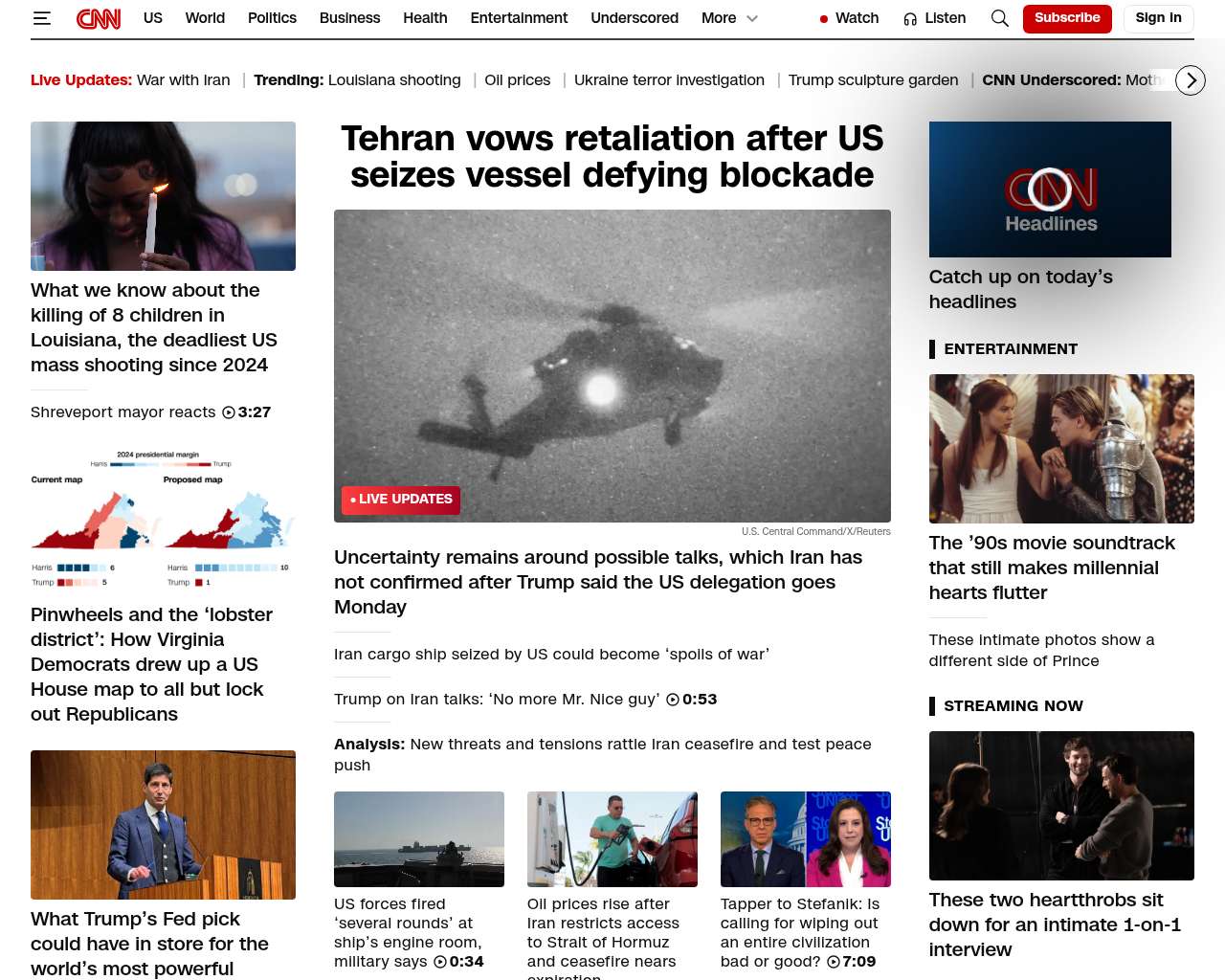The height and width of the screenshot is (980, 1225).
Task: Open Ukraine terror investigation link
Action: (669, 80)
